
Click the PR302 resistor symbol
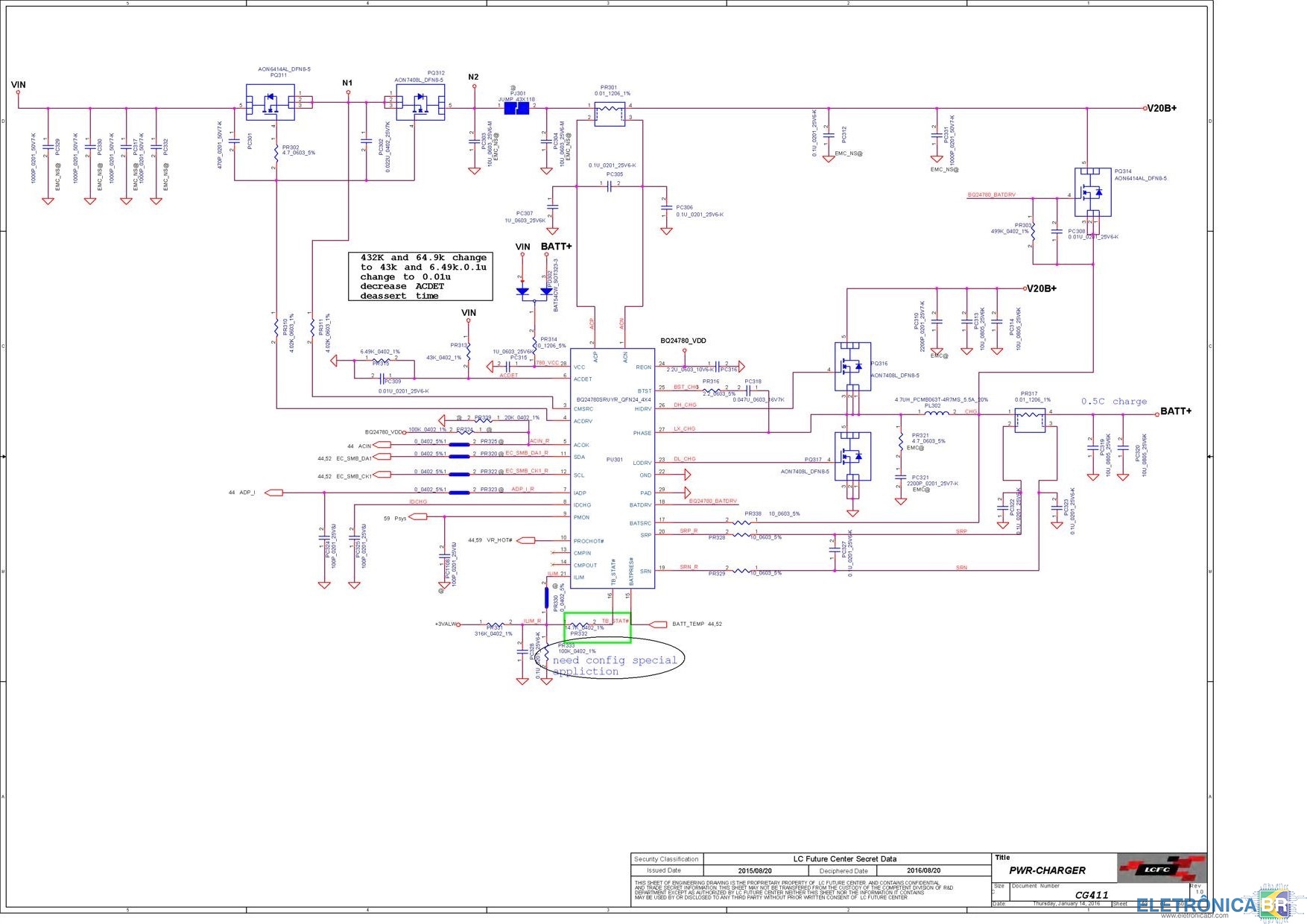point(276,154)
